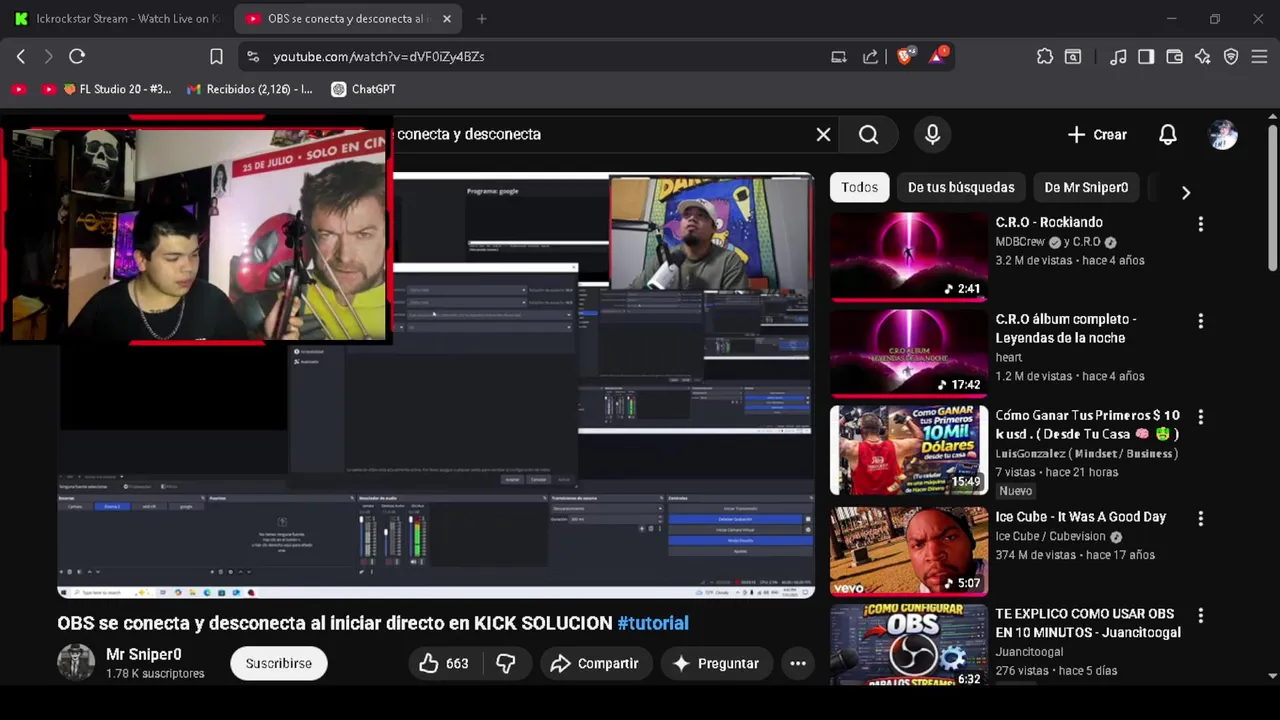Toggle the browser sidebar panel
Image resolution: width=1280 pixels, height=720 pixels.
click(1146, 57)
